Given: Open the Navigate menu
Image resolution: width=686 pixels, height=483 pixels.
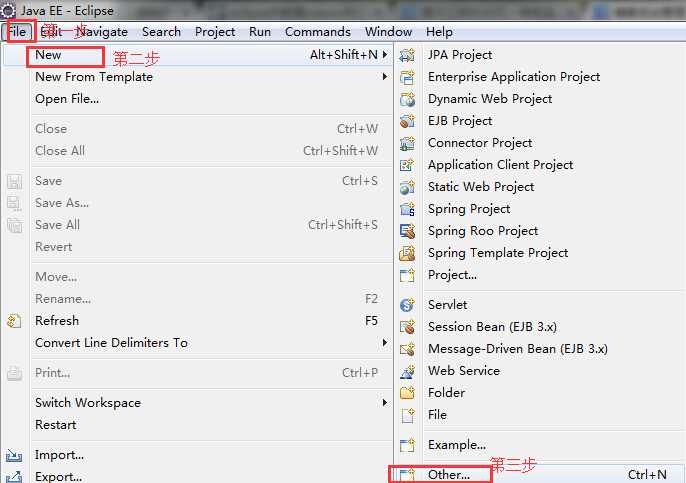Looking at the screenshot, I should (x=103, y=32).
